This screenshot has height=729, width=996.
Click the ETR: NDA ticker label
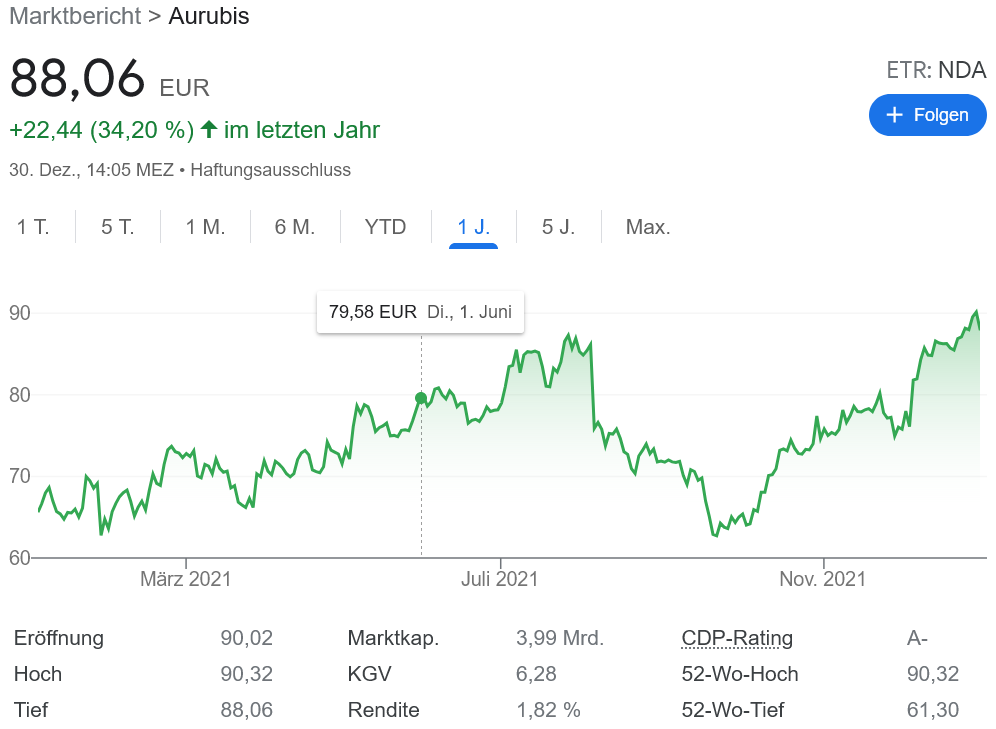tap(937, 70)
